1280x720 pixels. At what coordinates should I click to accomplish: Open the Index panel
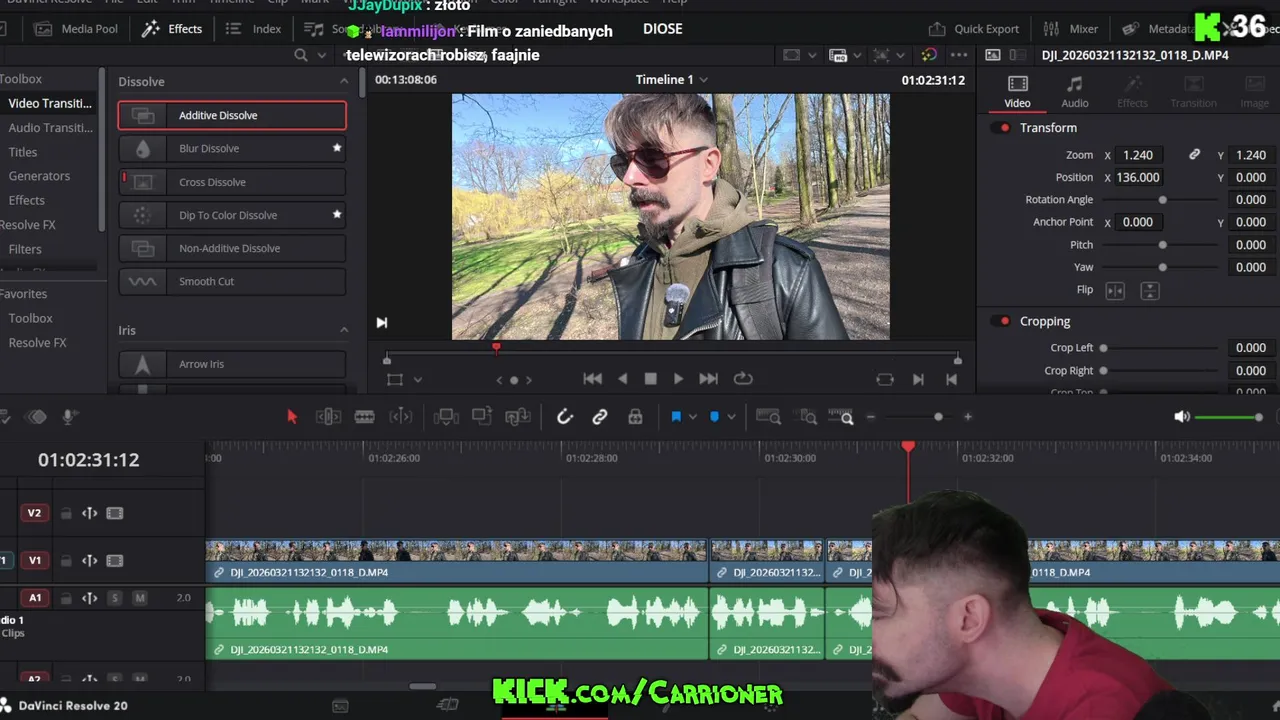tap(254, 29)
